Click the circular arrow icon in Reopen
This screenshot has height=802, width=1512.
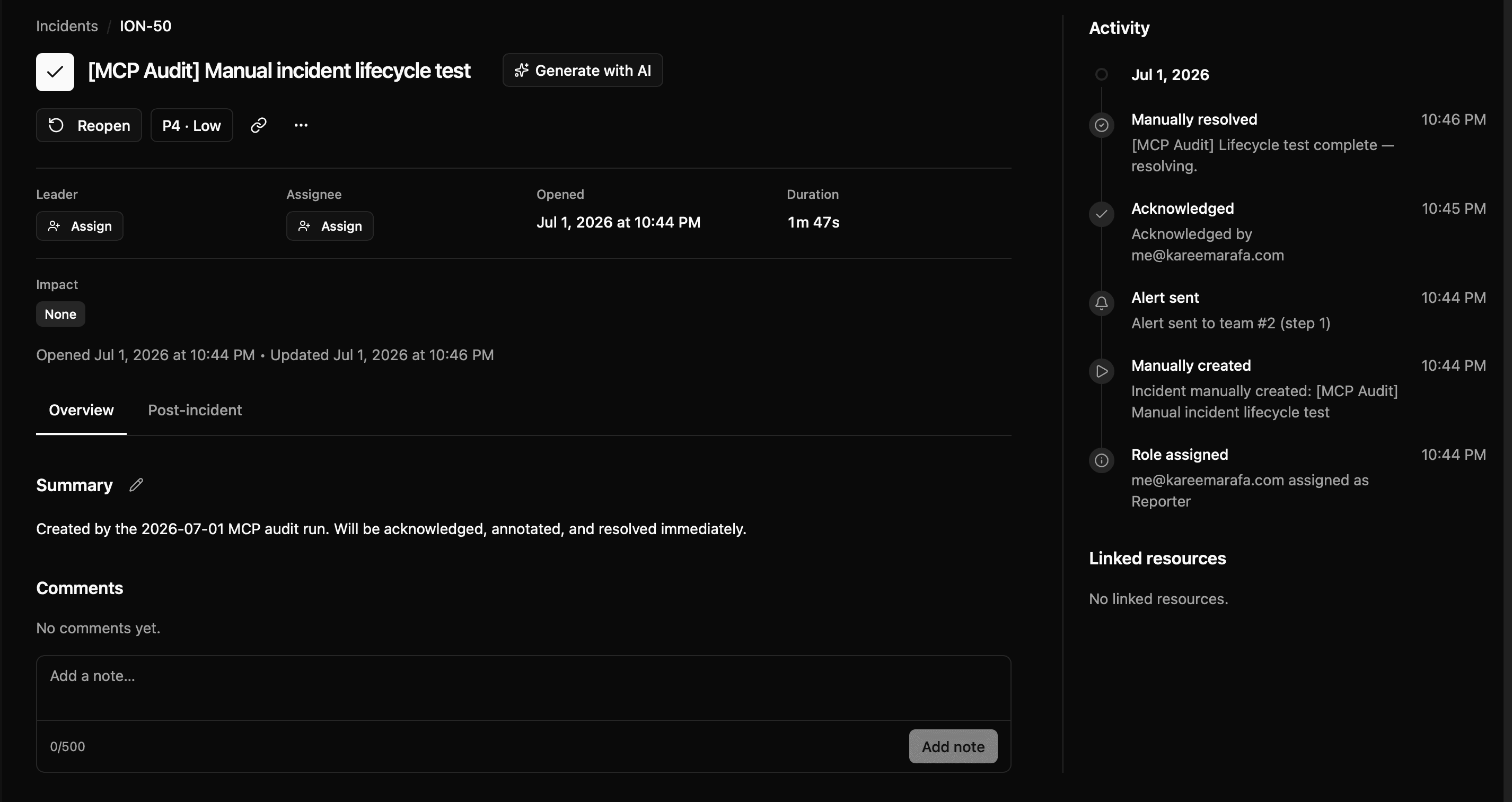pyautogui.click(x=56, y=125)
